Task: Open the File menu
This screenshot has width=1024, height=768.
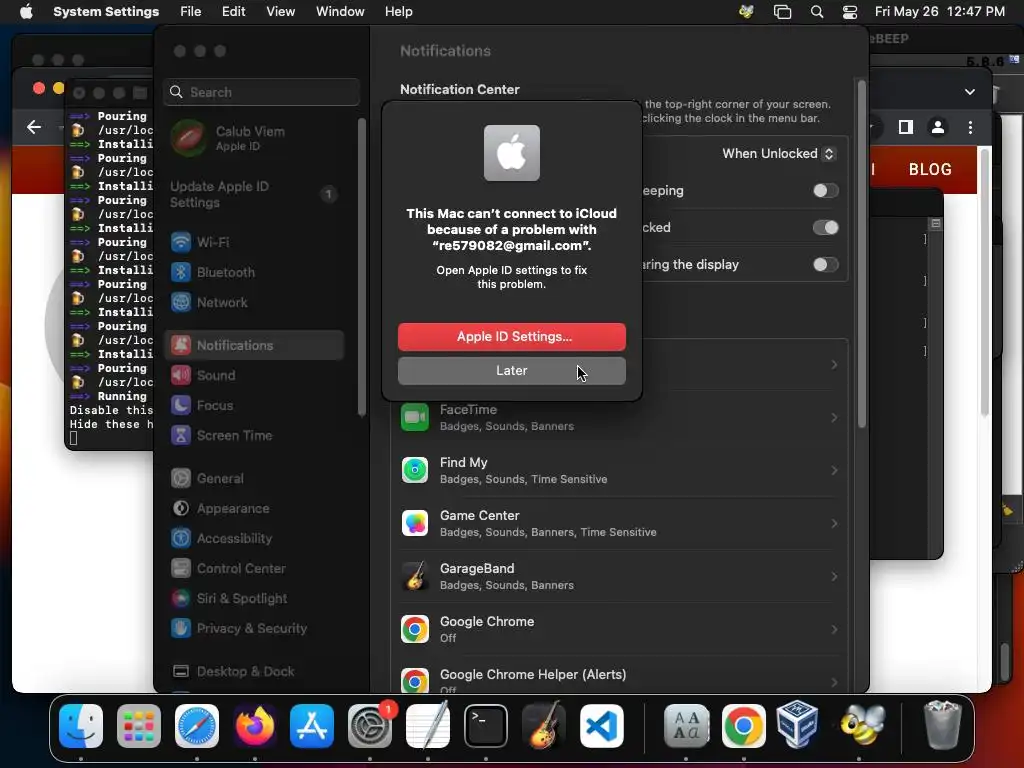Action: point(191,12)
